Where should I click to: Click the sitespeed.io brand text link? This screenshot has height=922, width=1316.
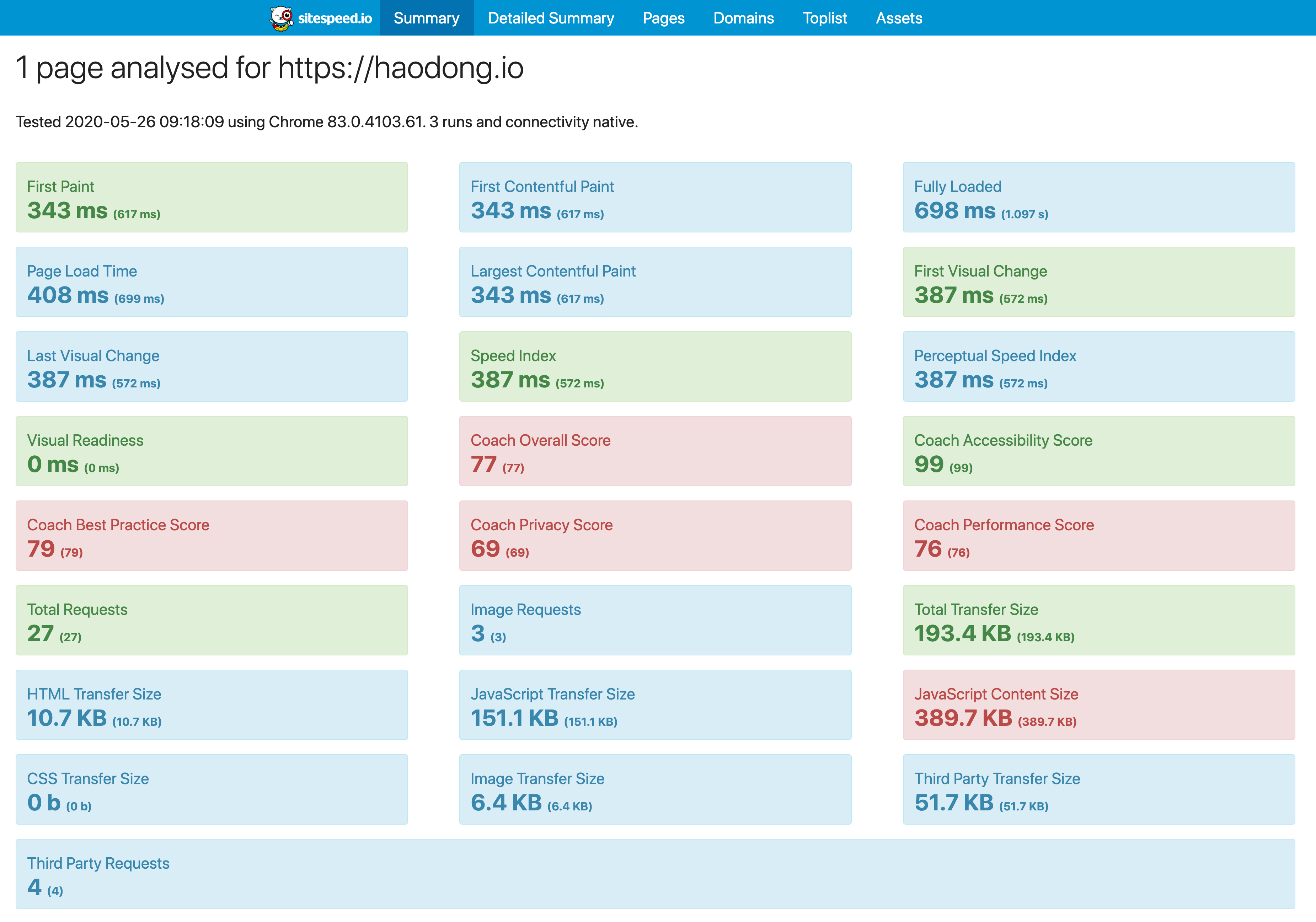pyautogui.click(x=335, y=18)
